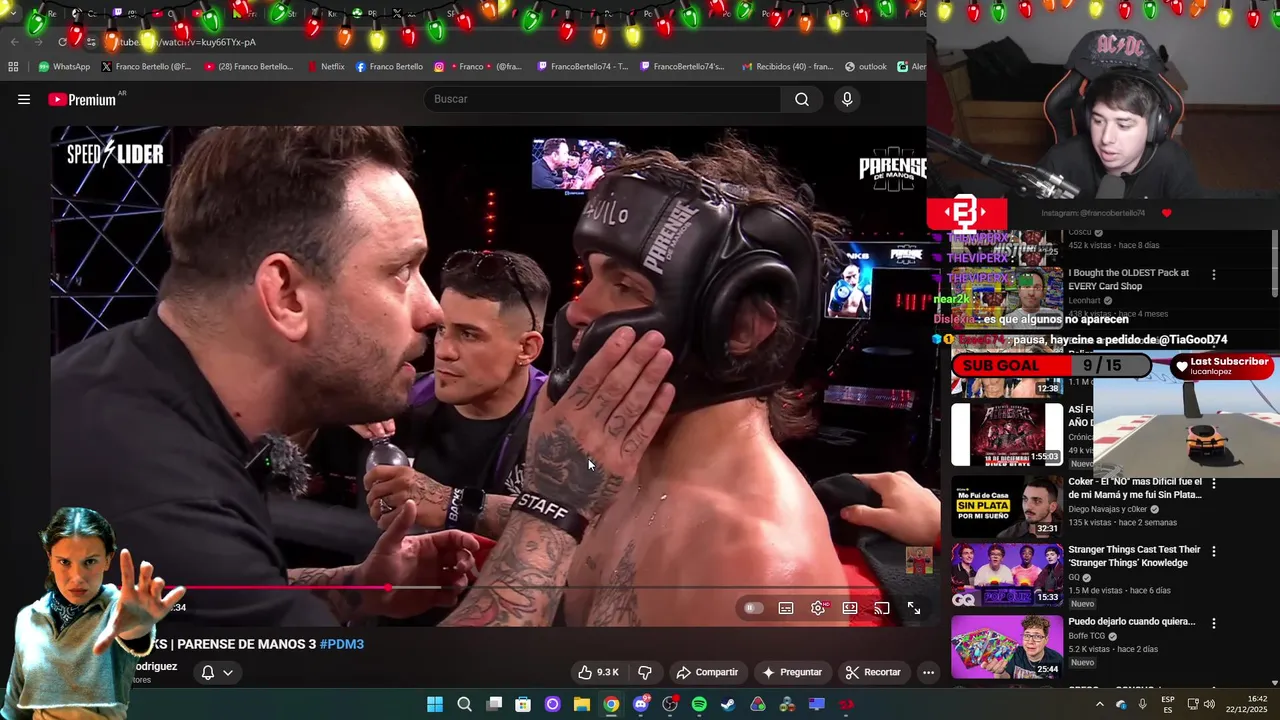
Task: Open the taskbar microphone tray icon
Action: pyautogui.click(x=1142, y=704)
